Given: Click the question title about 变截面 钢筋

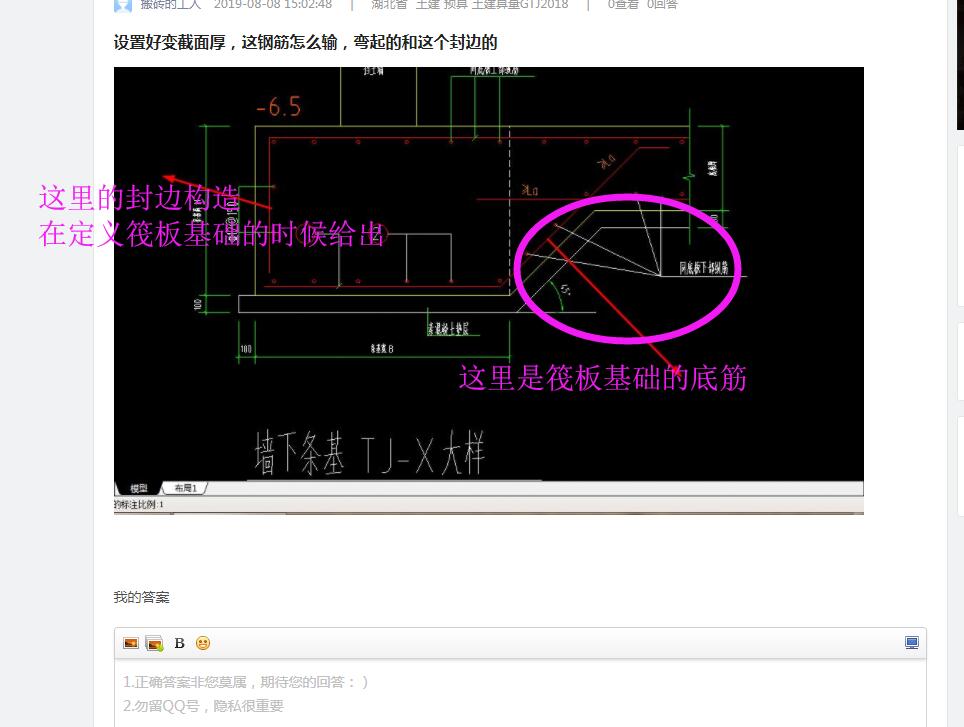Looking at the screenshot, I should pyautogui.click(x=306, y=42).
